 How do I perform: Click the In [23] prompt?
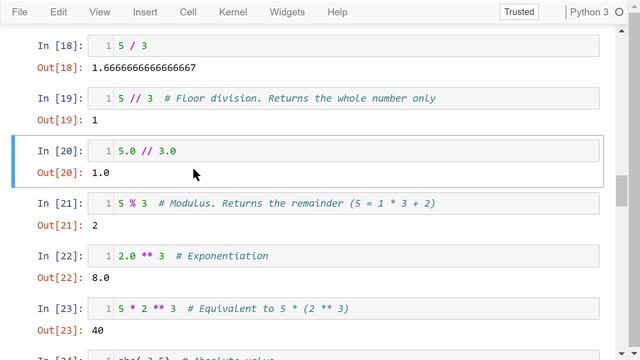tap(60, 309)
